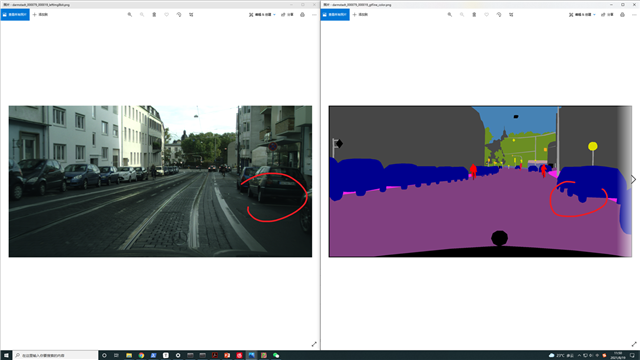Favorite the segmentation image with heart icon
This screenshot has height=360, width=640.
(487, 15)
